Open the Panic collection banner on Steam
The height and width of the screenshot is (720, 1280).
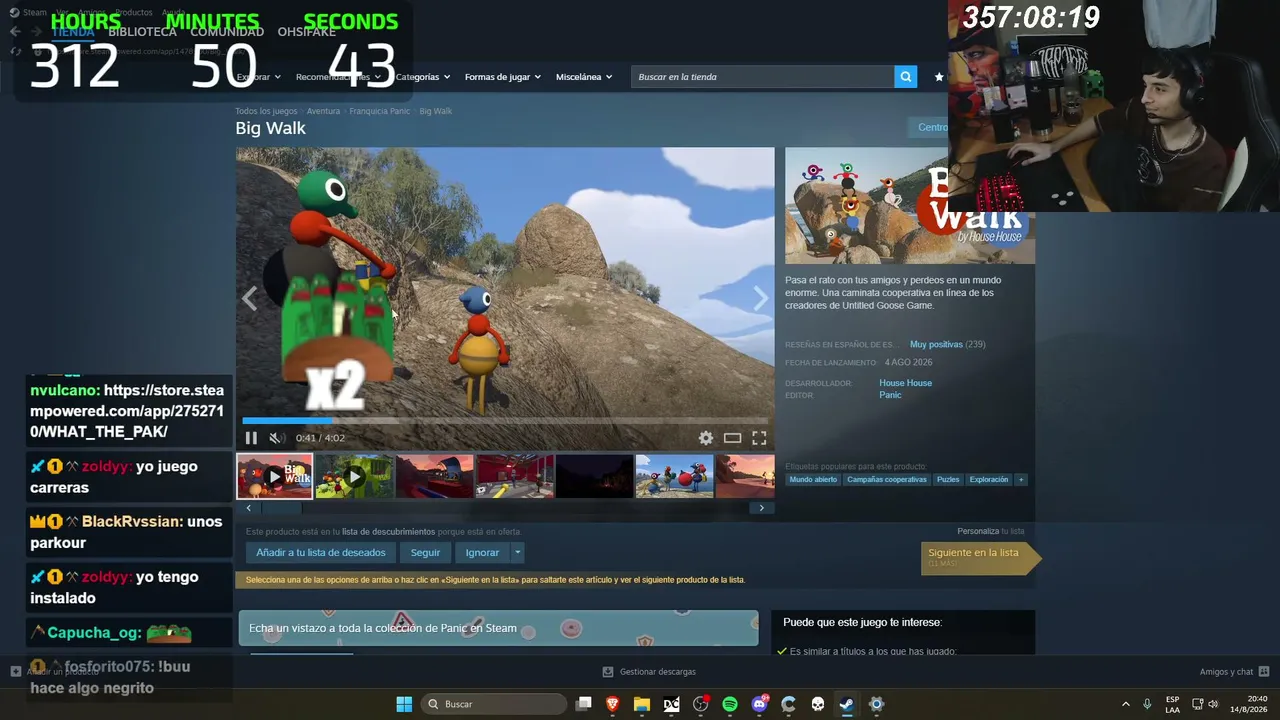pyautogui.click(x=498, y=628)
